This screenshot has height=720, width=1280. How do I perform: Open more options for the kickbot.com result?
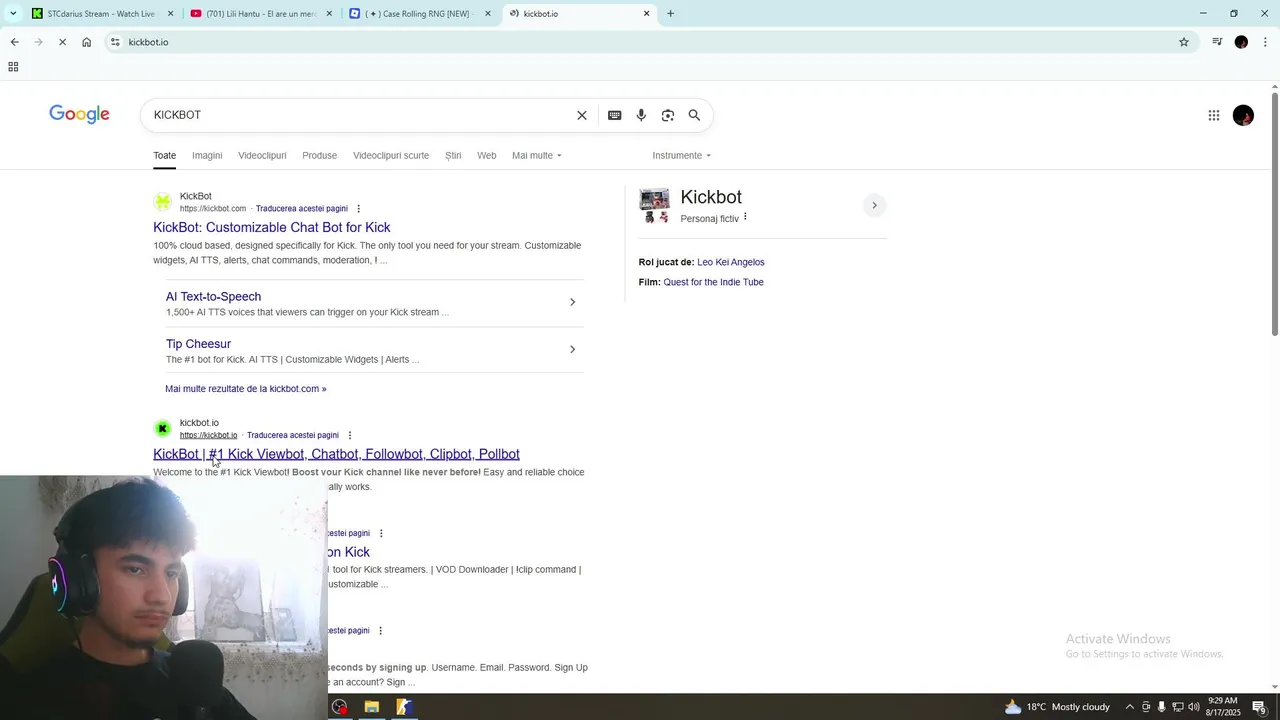pyautogui.click(x=358, y=209)
